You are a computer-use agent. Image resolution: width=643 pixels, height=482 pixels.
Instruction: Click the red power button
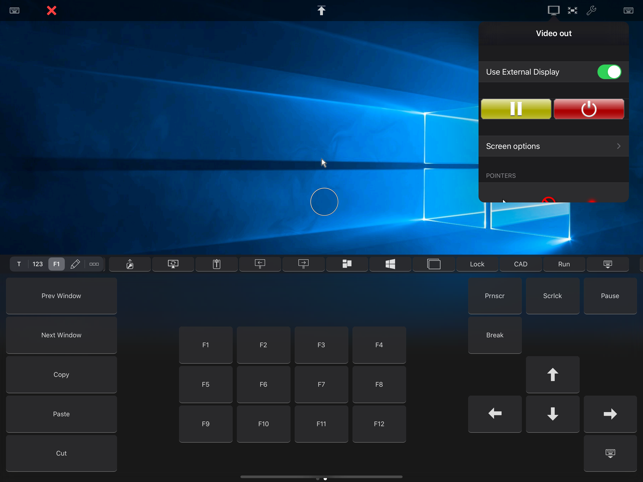[x=589, y=109]
